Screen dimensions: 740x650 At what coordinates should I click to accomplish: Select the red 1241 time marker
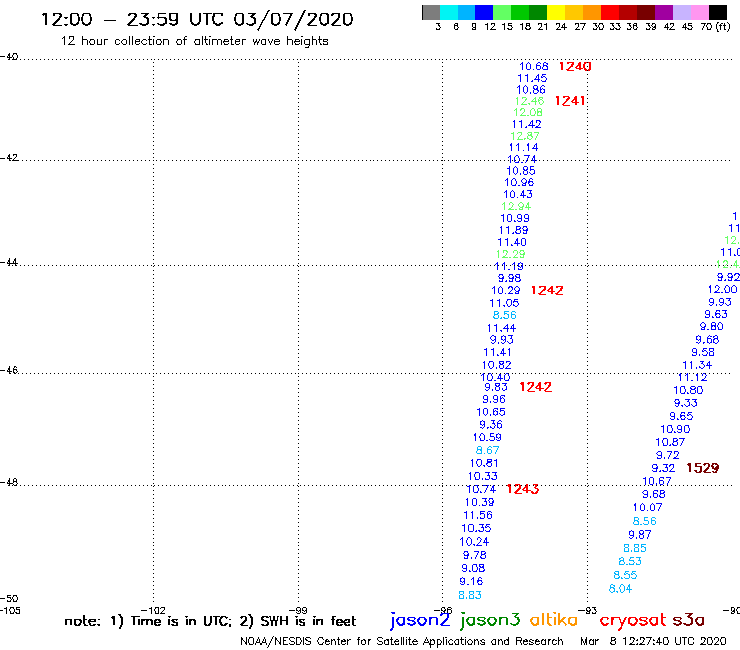(570, 101)
